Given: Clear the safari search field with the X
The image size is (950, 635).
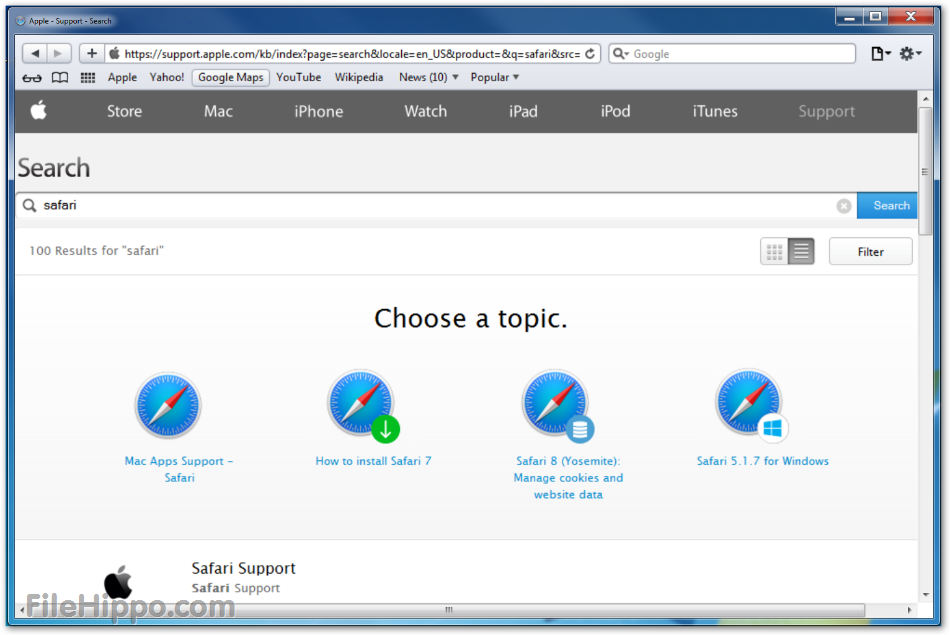Looking at the screenshot, I should point(843,206).
